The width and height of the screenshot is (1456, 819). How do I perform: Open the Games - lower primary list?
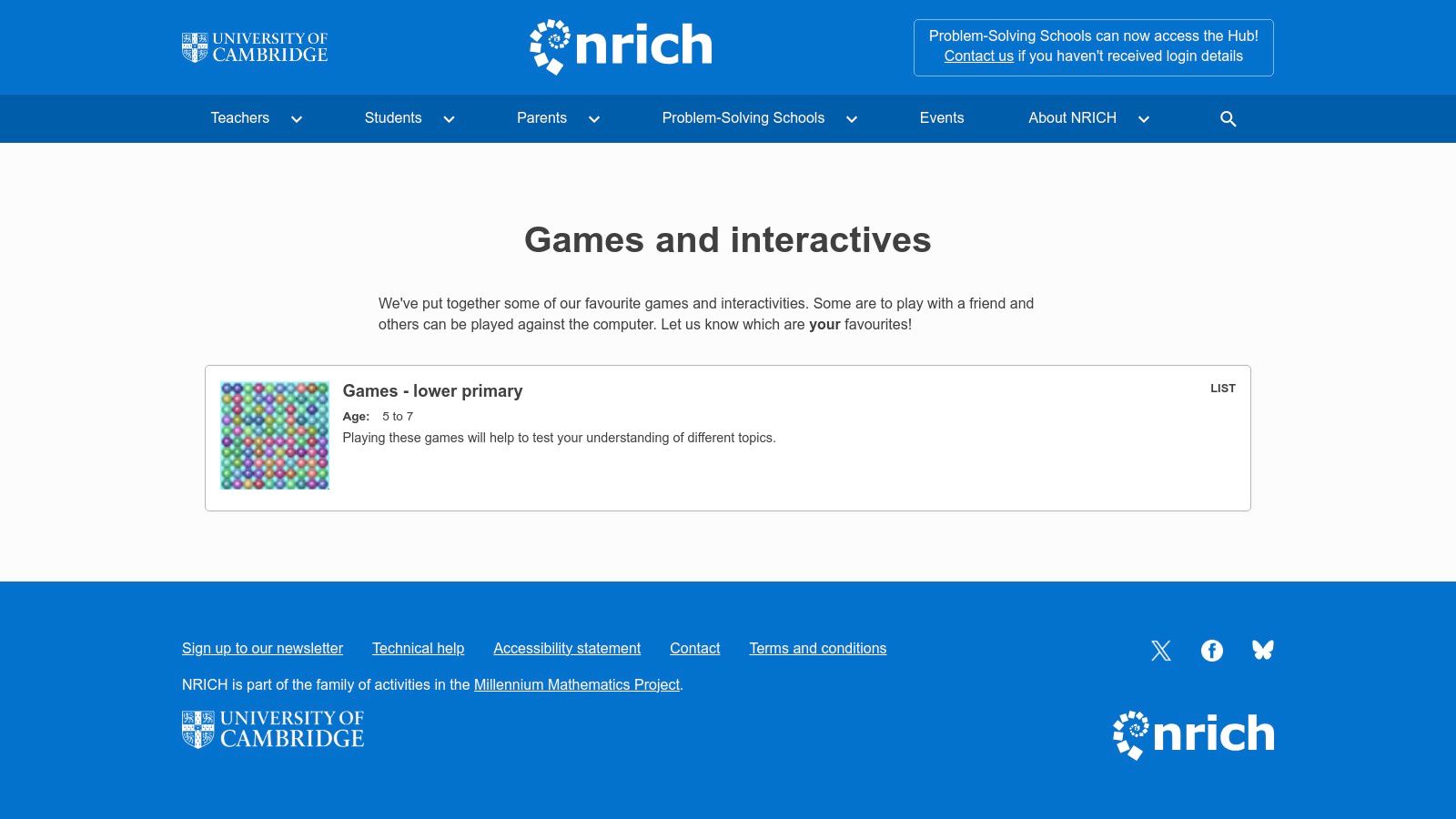432,390
